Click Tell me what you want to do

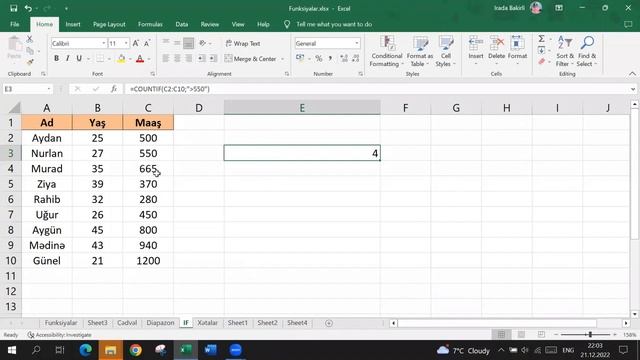[334, 24]
